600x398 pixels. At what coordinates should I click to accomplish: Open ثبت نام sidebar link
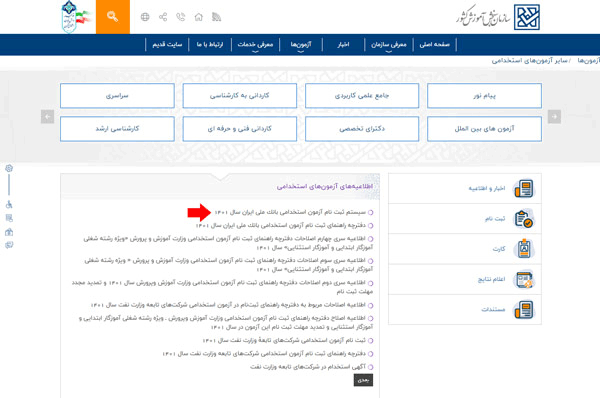click(x=495, y=219)
